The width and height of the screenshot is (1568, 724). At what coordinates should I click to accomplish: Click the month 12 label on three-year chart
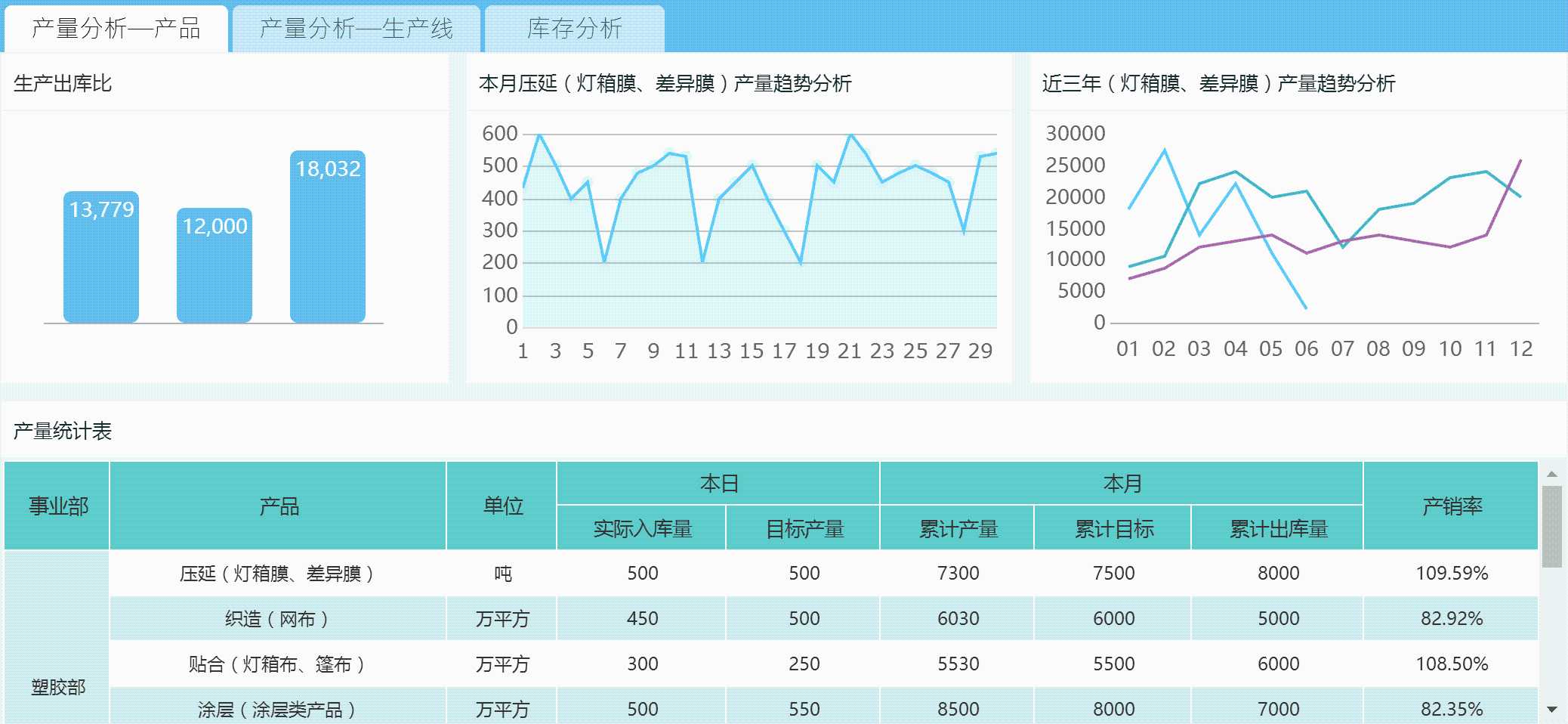tap(1521, 348)
